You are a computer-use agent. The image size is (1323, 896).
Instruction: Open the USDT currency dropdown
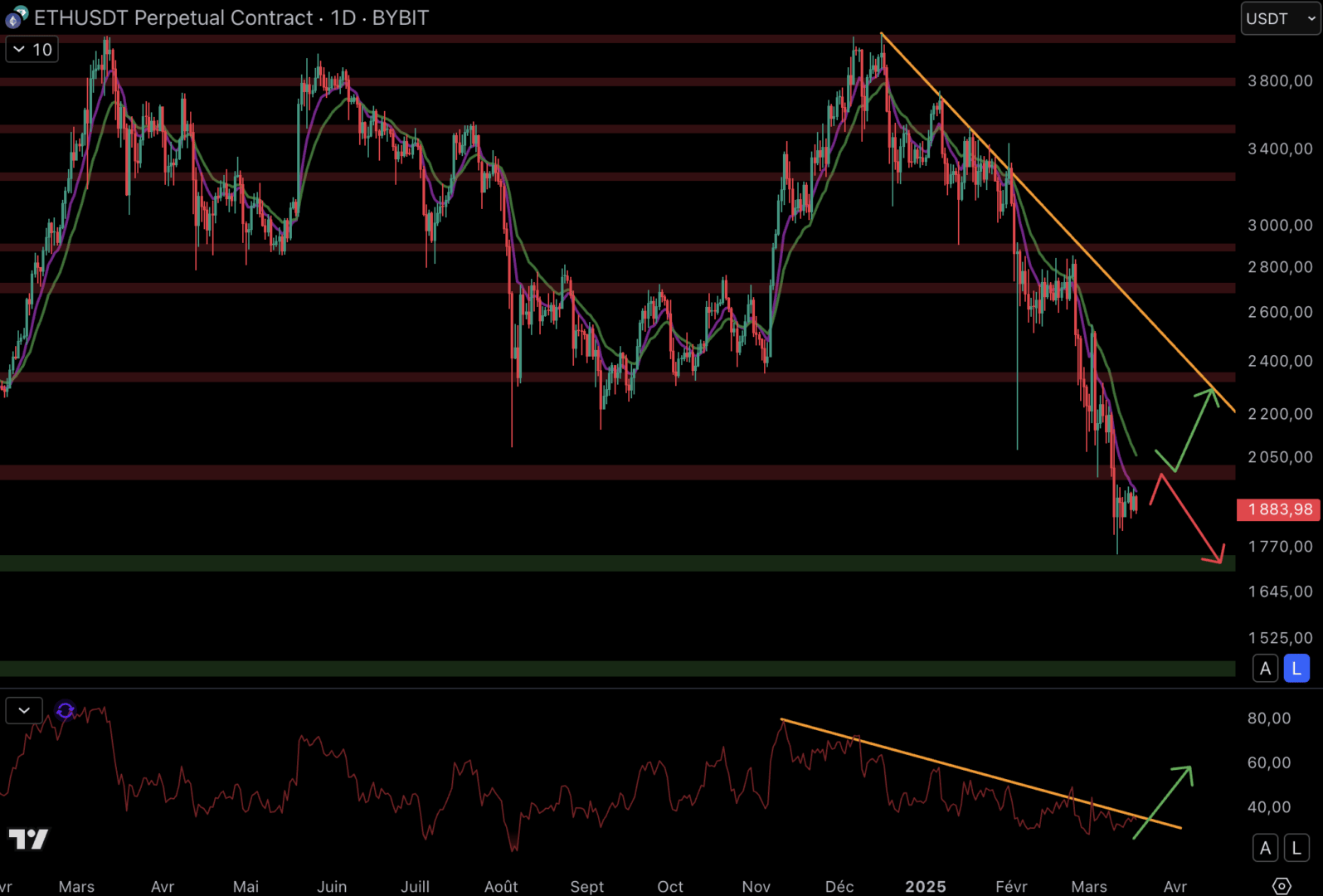(1280, 18)
